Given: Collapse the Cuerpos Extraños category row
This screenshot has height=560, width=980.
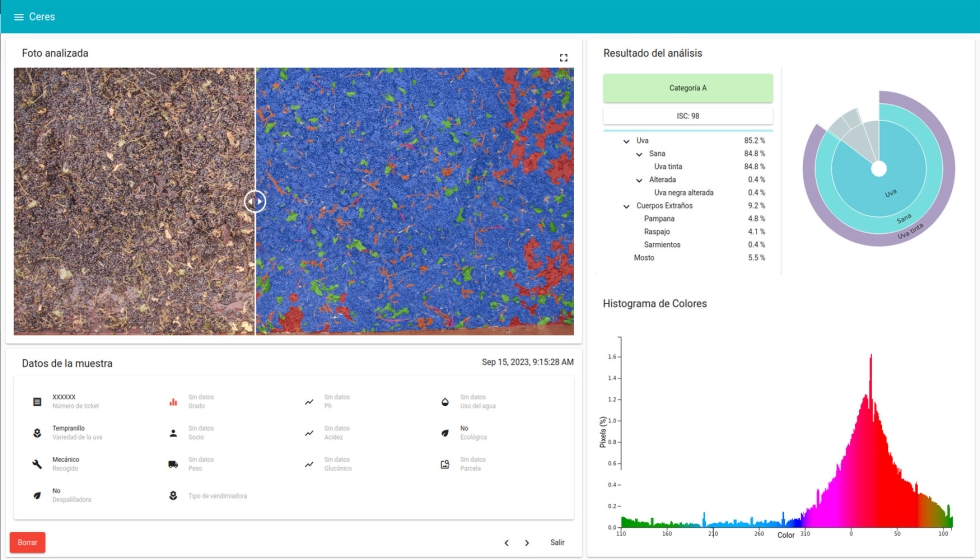Looking at the screenshot, I should pos(626,206).
